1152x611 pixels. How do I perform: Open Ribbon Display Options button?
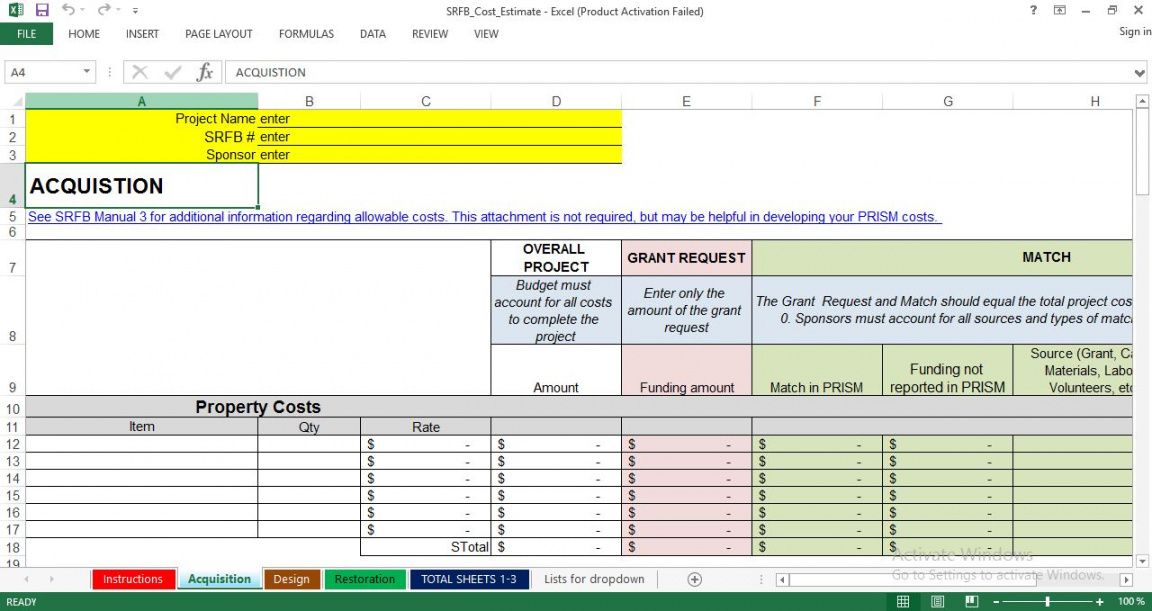tap(1060, 10)
